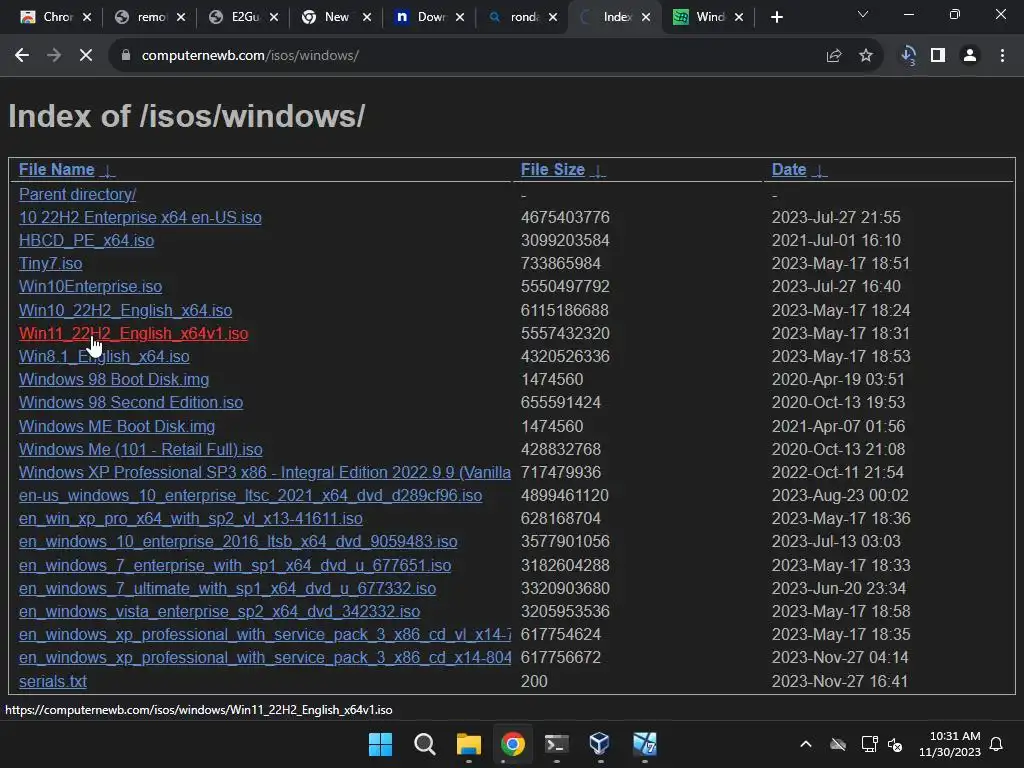1024x768 pixels.
Task: Open Windows 98 Second Edition.iso
Action: click(131, 402)
